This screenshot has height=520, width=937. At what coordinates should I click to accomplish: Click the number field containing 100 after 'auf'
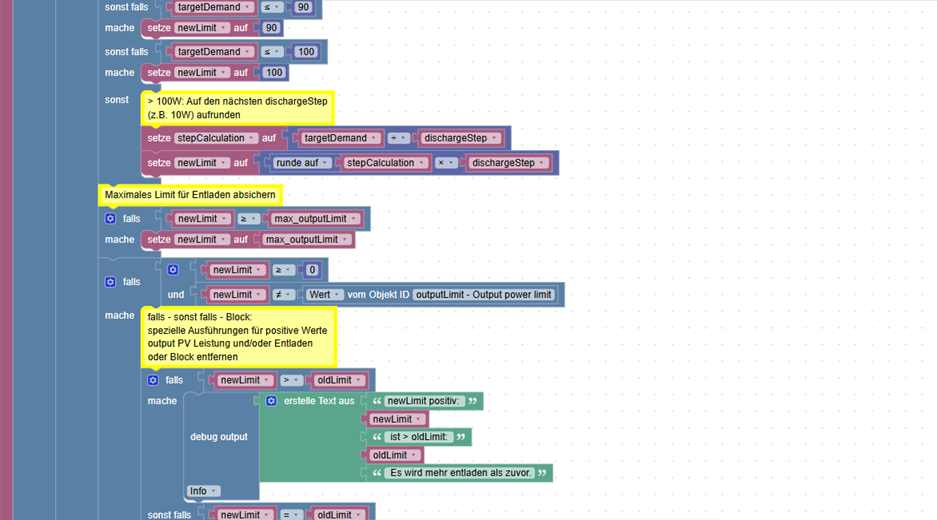click(x=274, y=72)
